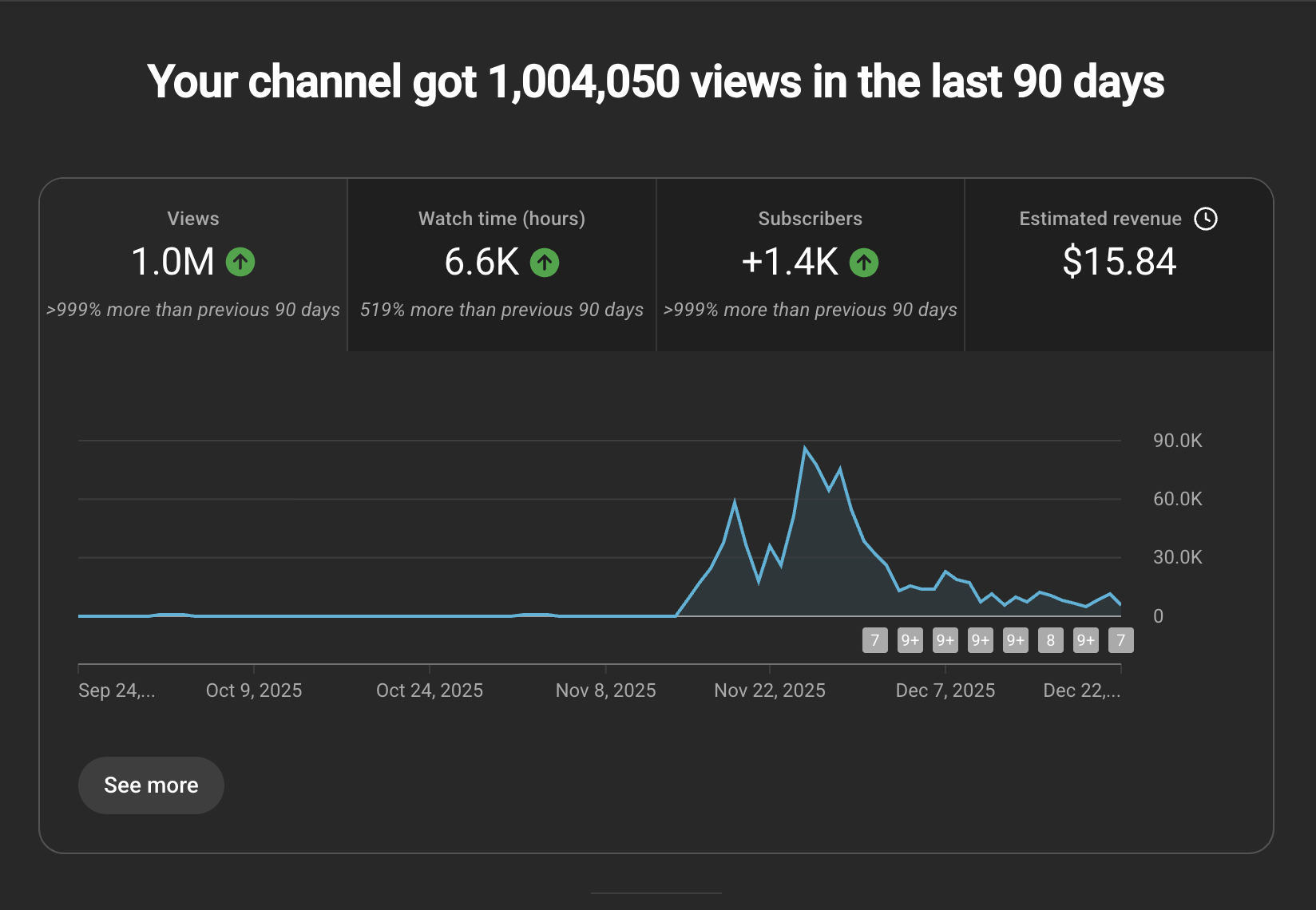The height and width of the screenshot is (910, 1316).
Task: Open the video marker labeled 8
Action: click(x=1050, y=640)
